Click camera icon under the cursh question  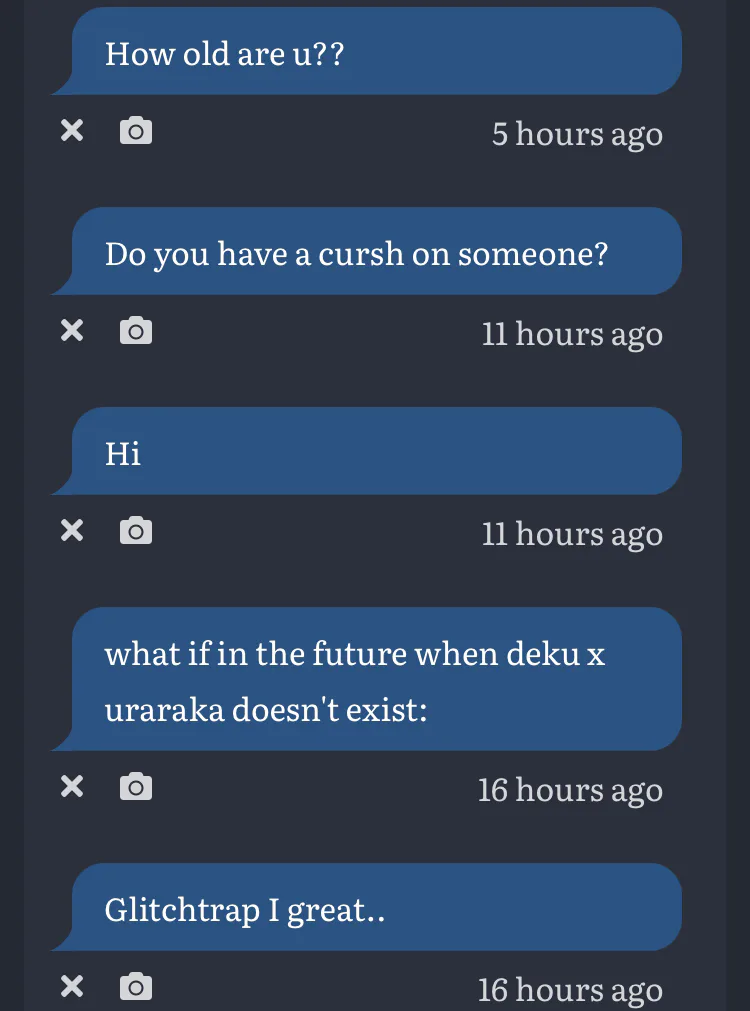click(136, 330)
